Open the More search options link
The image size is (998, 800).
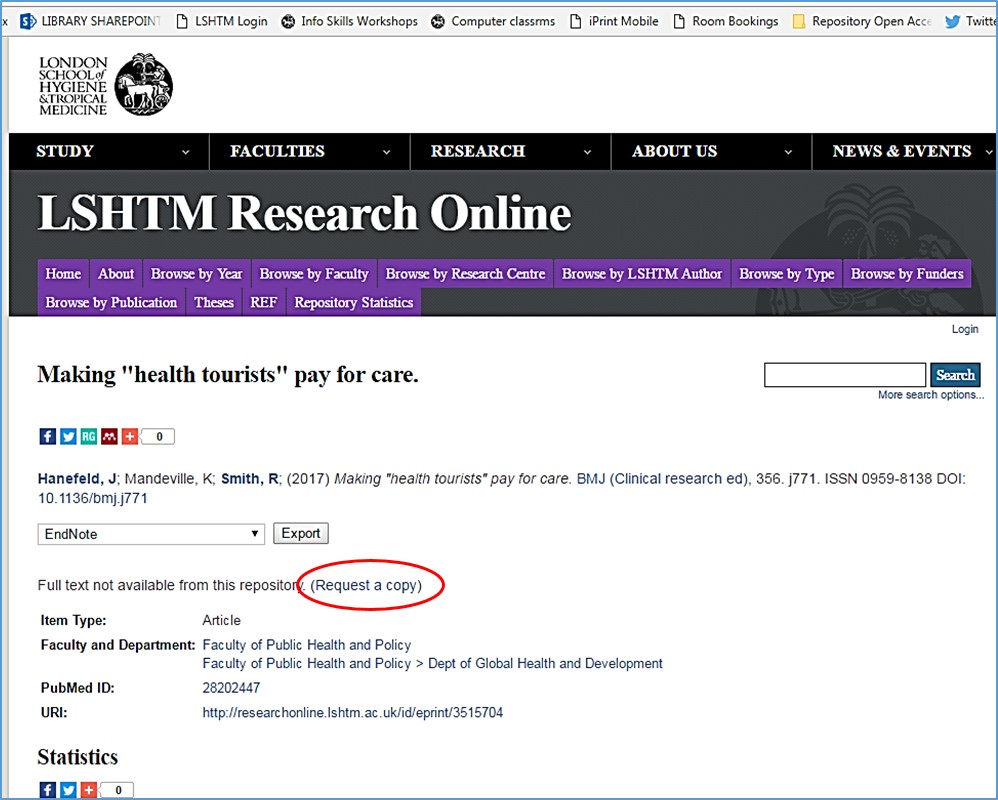coord(930,395)
